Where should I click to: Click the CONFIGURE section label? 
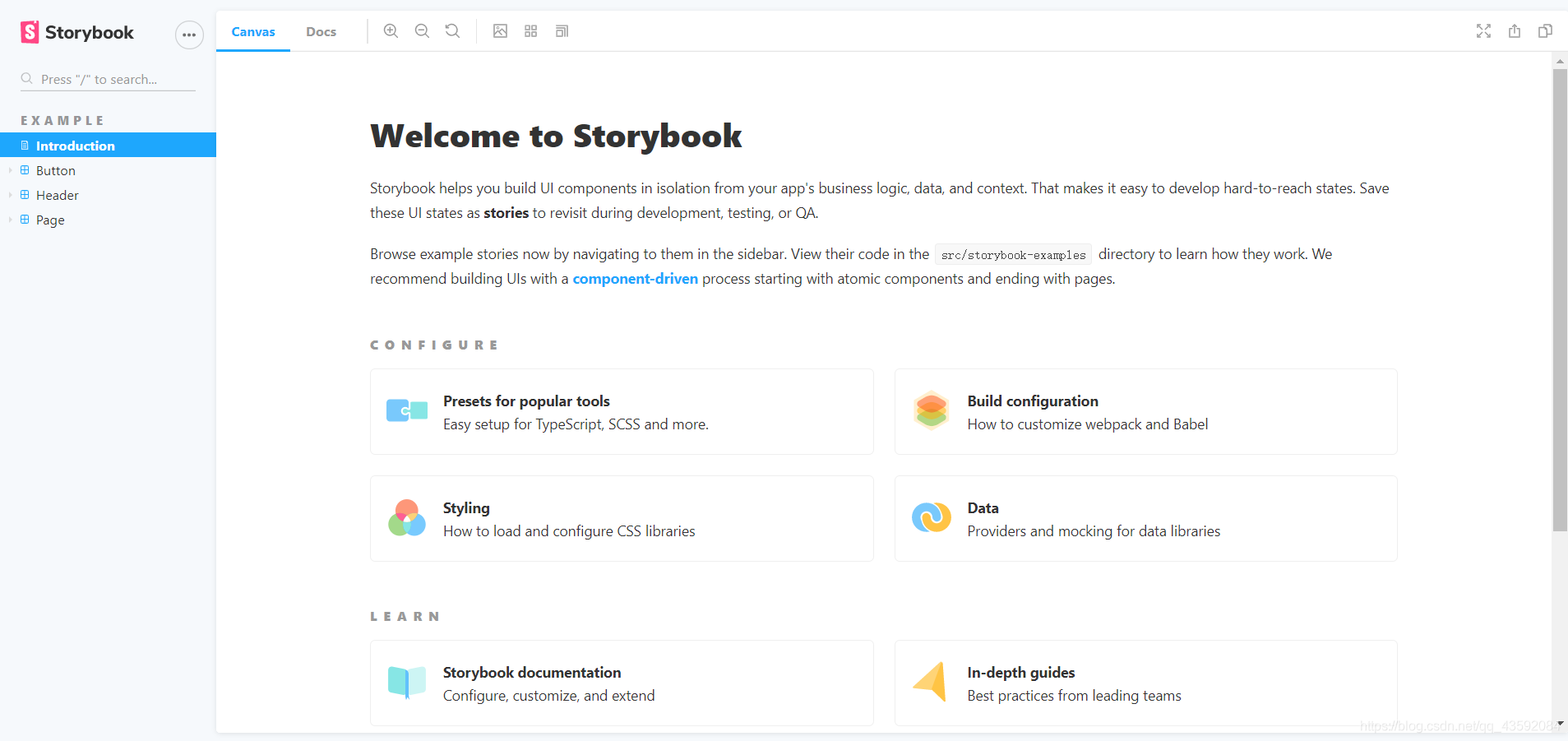434,345
